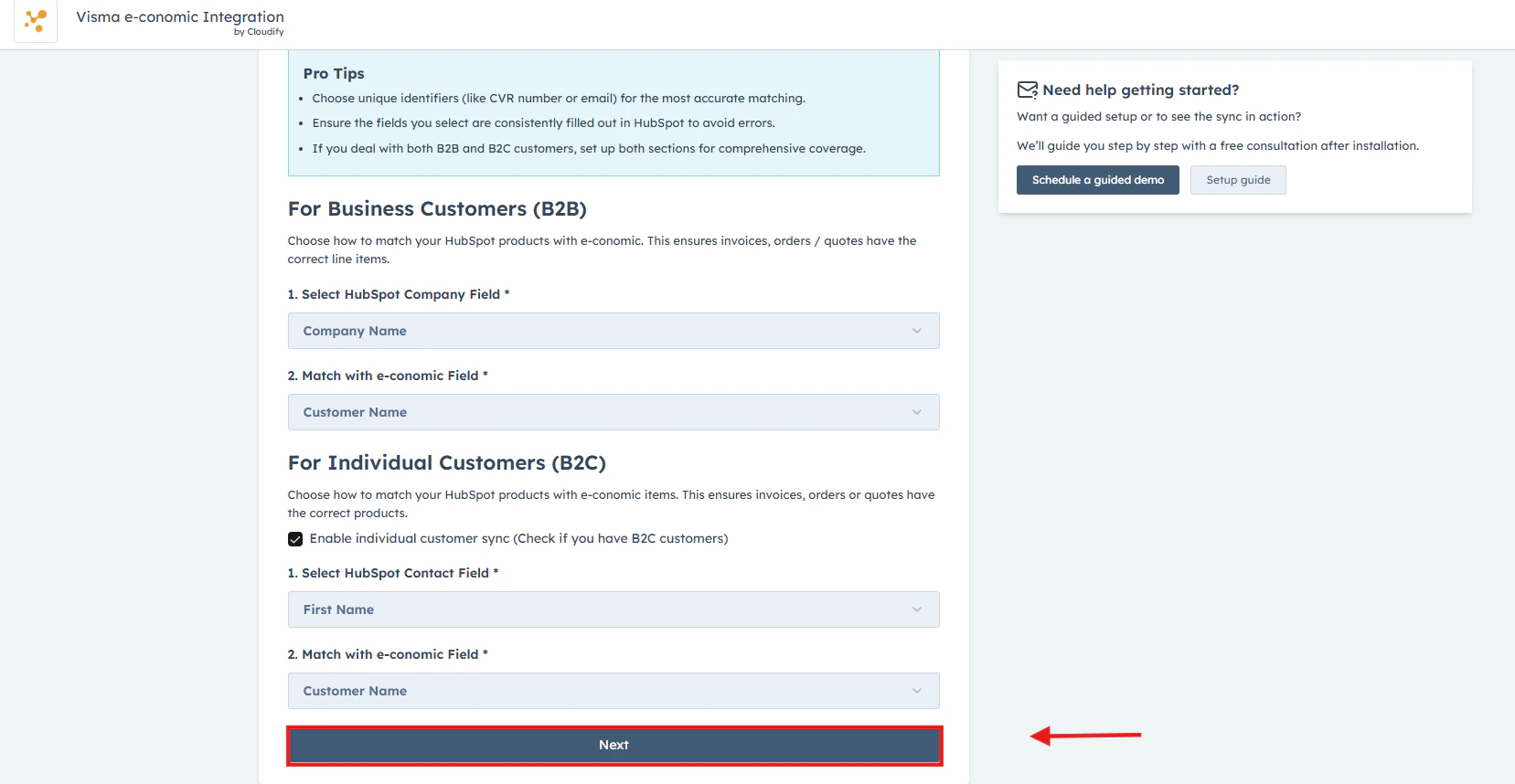The height and width of the screenshot is (784, 1515).
Task: Open the B2B HubSpot Company Field dropdown
Action: [613, 331]
